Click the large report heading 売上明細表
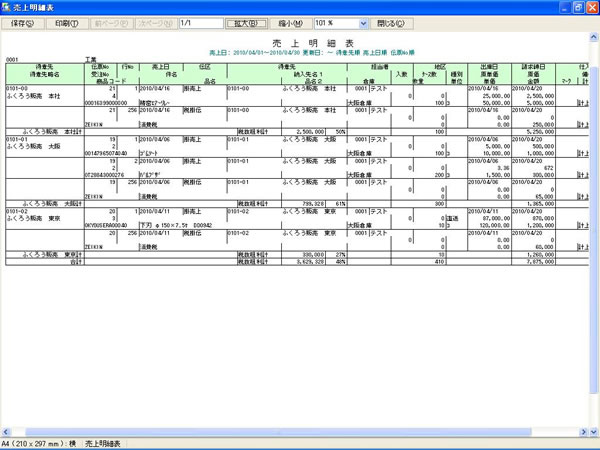The width and height of the screenshot is (600, 450). (x=313, y=43)
